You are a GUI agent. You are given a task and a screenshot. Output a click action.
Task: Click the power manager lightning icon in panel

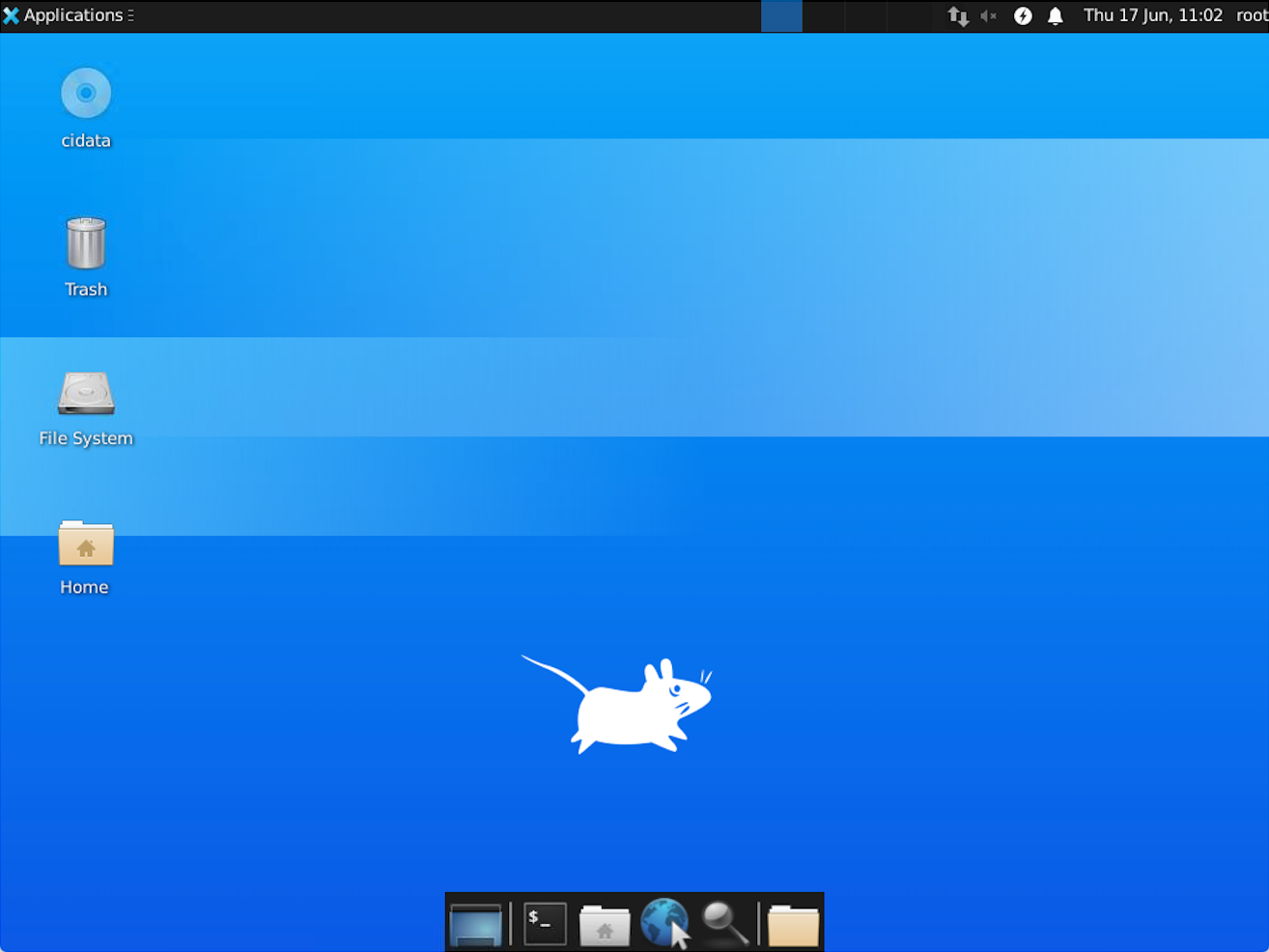[x=1022, y=15]
